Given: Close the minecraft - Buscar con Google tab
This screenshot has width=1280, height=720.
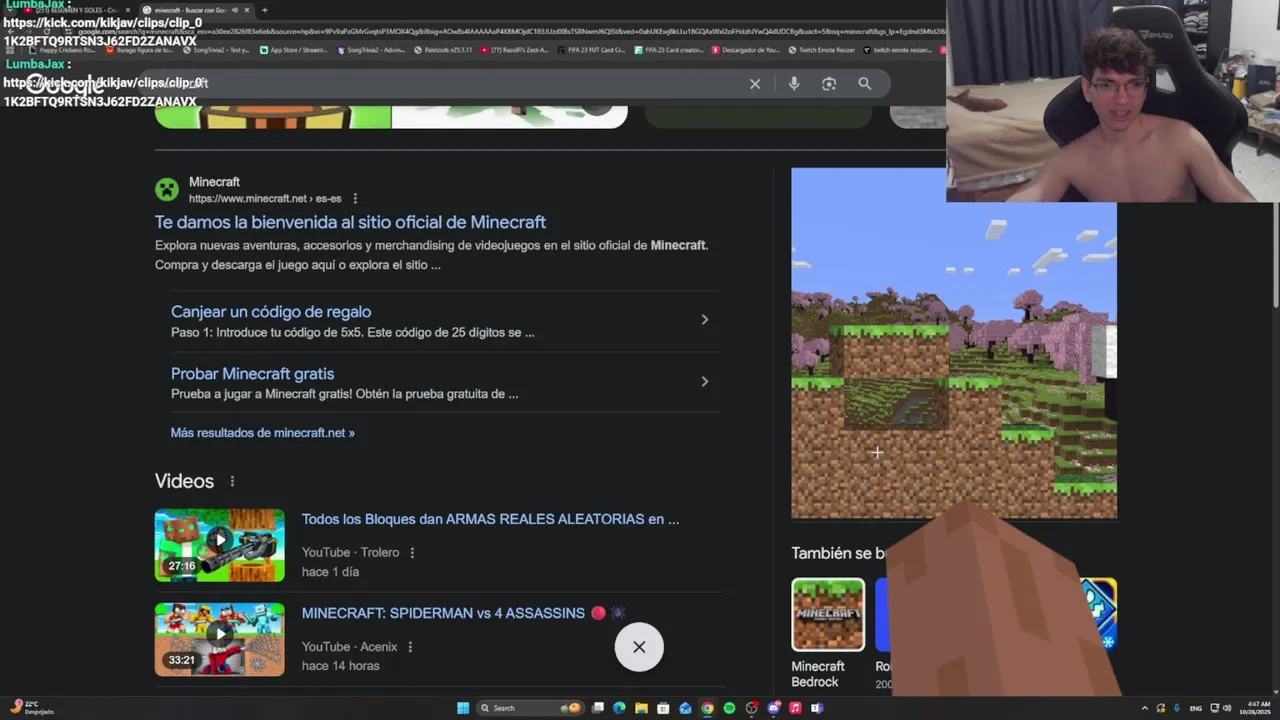Looking at the screenshot, I should tap(247, 10).
